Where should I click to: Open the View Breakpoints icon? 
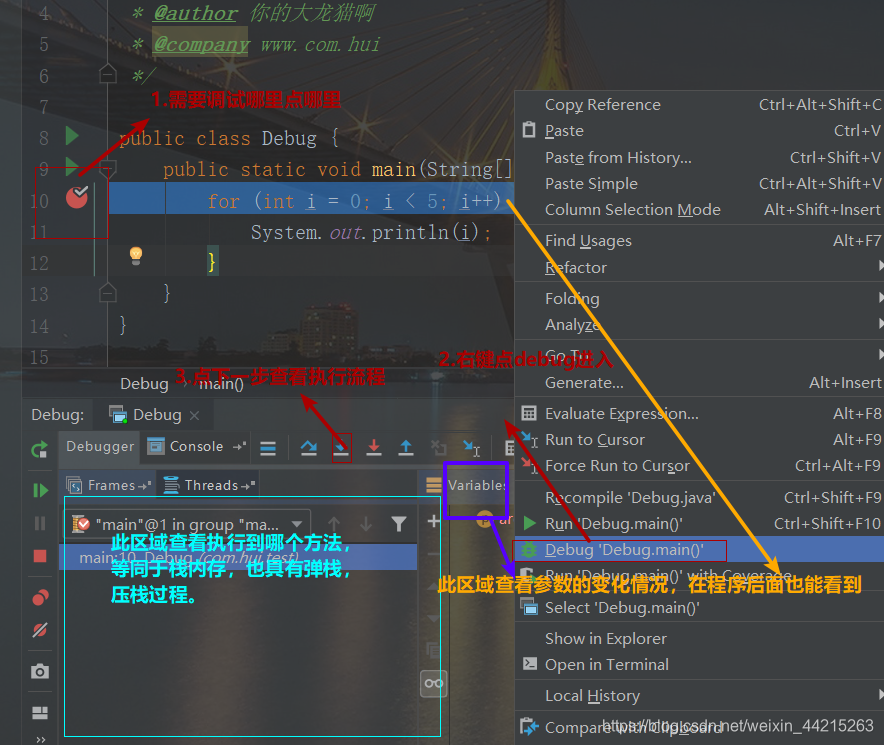(40, 597)
